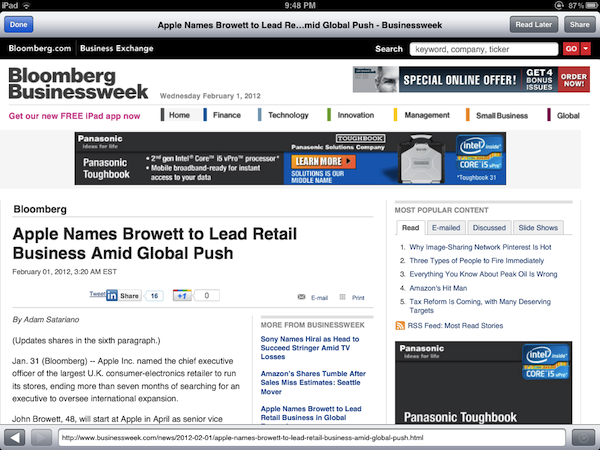Select the Management navigation item
The width and height of the screenshot is (600, 450).
[427, 115]
